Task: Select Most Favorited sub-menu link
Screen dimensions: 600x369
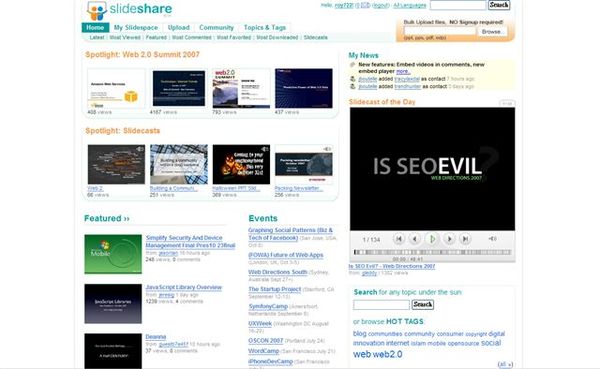Action: point(234,38)
